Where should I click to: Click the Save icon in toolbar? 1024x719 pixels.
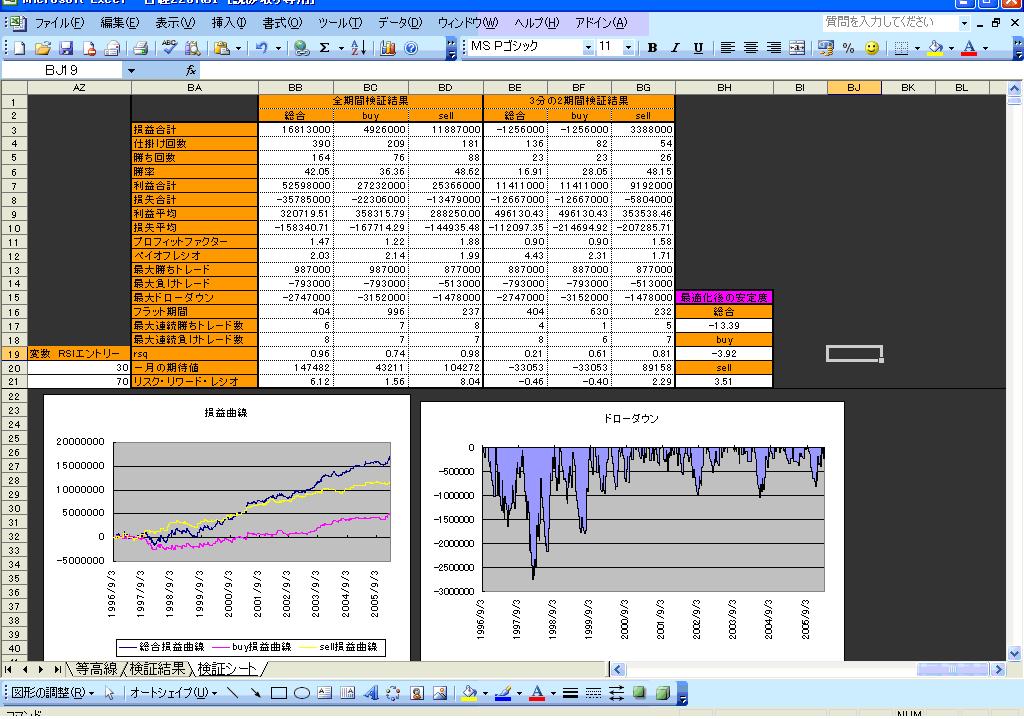point(66,47)
